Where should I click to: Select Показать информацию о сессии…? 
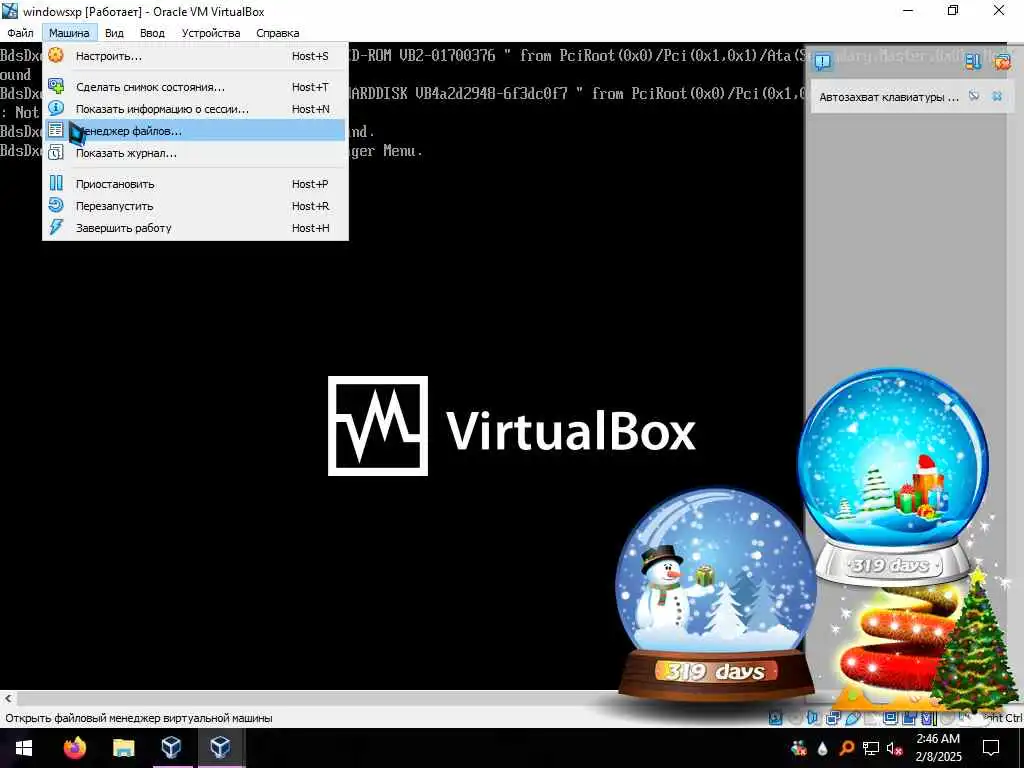195,109
